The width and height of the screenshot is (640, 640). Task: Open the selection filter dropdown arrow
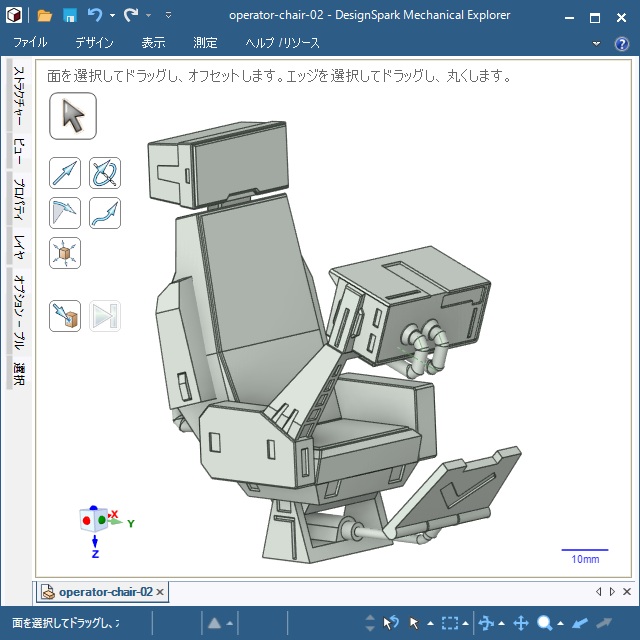click(x=430, y=623)
